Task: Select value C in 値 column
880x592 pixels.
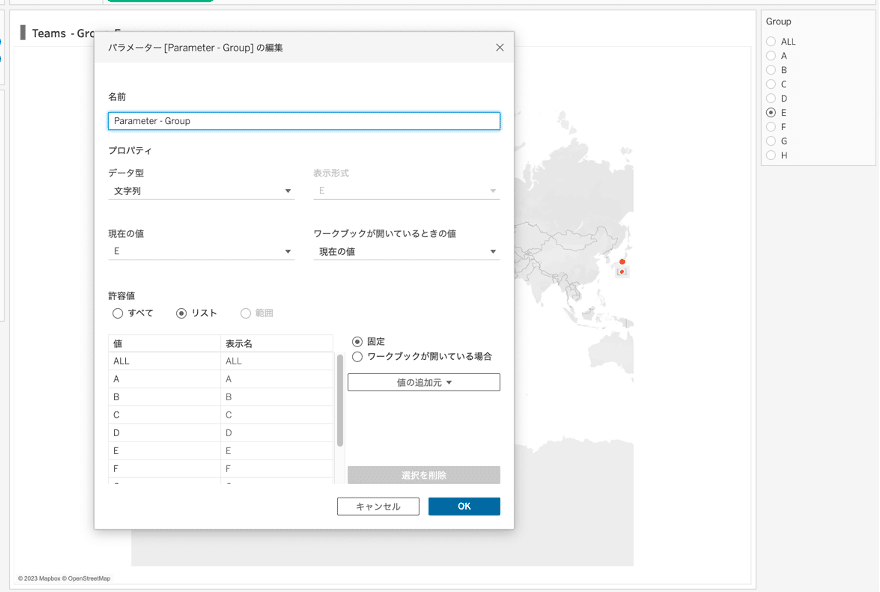Action: click(x=164, y=415)
